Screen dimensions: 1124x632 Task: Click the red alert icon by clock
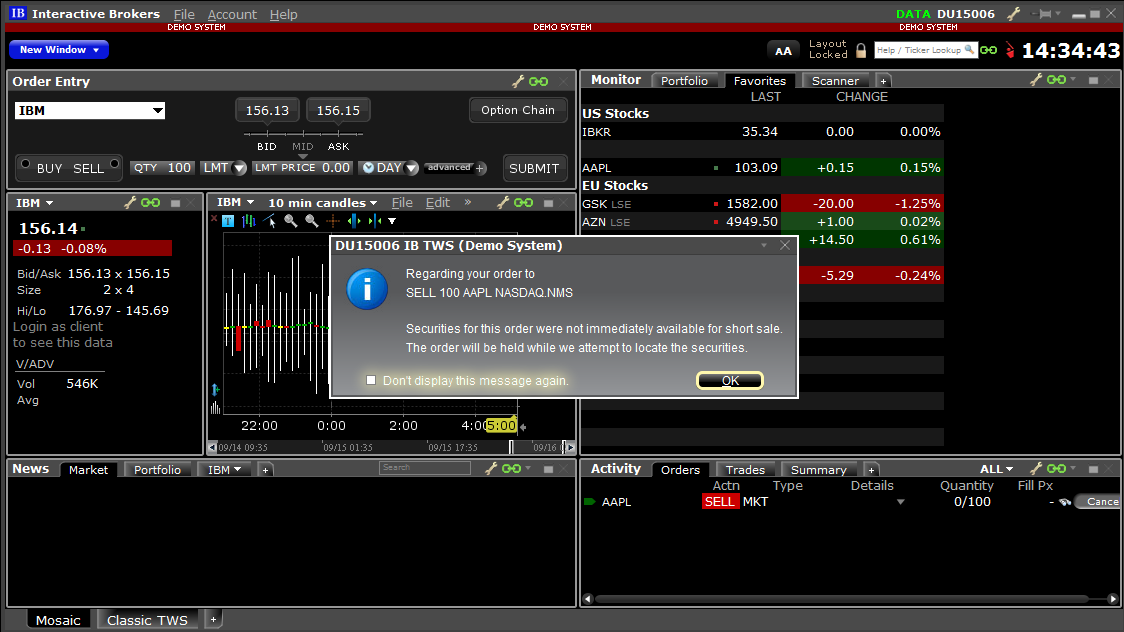tap(1010, 50)
